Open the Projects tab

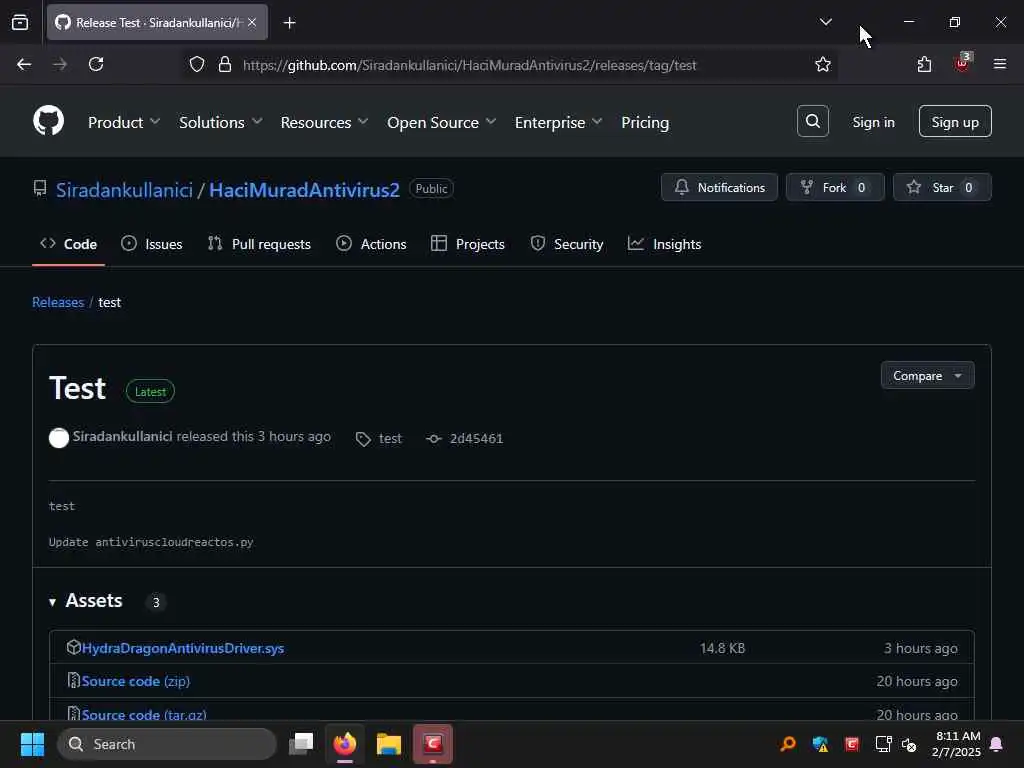point(468,244)
